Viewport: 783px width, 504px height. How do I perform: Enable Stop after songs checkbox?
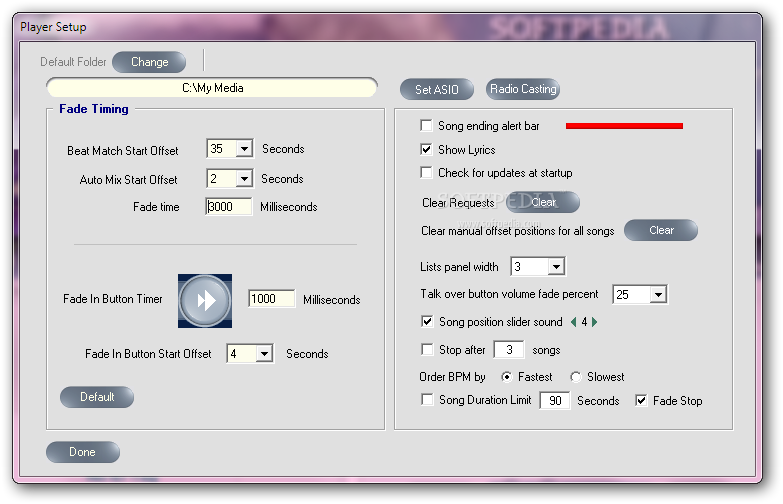(427, 350)
